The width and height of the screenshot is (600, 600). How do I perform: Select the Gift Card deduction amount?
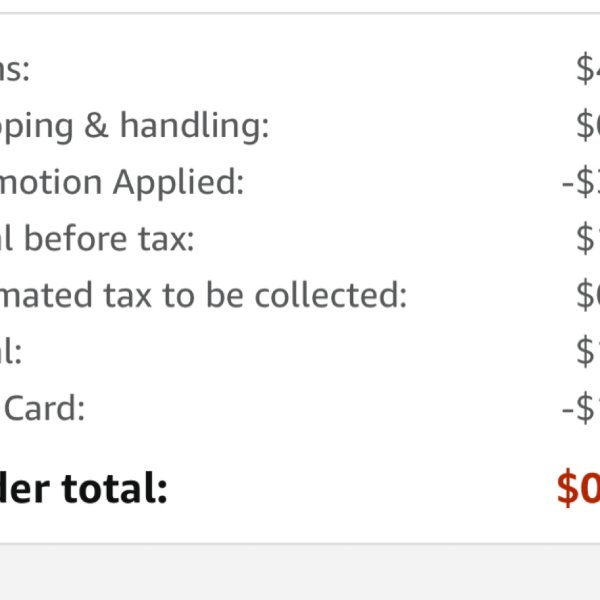(581, 408)
